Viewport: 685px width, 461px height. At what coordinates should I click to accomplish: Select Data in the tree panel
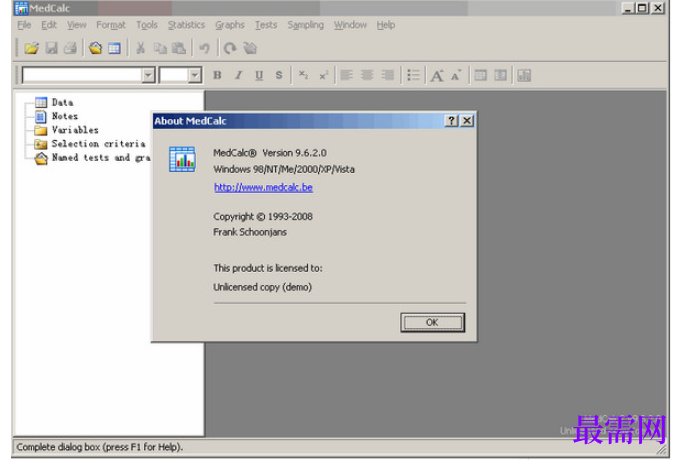tap(62, 102)
